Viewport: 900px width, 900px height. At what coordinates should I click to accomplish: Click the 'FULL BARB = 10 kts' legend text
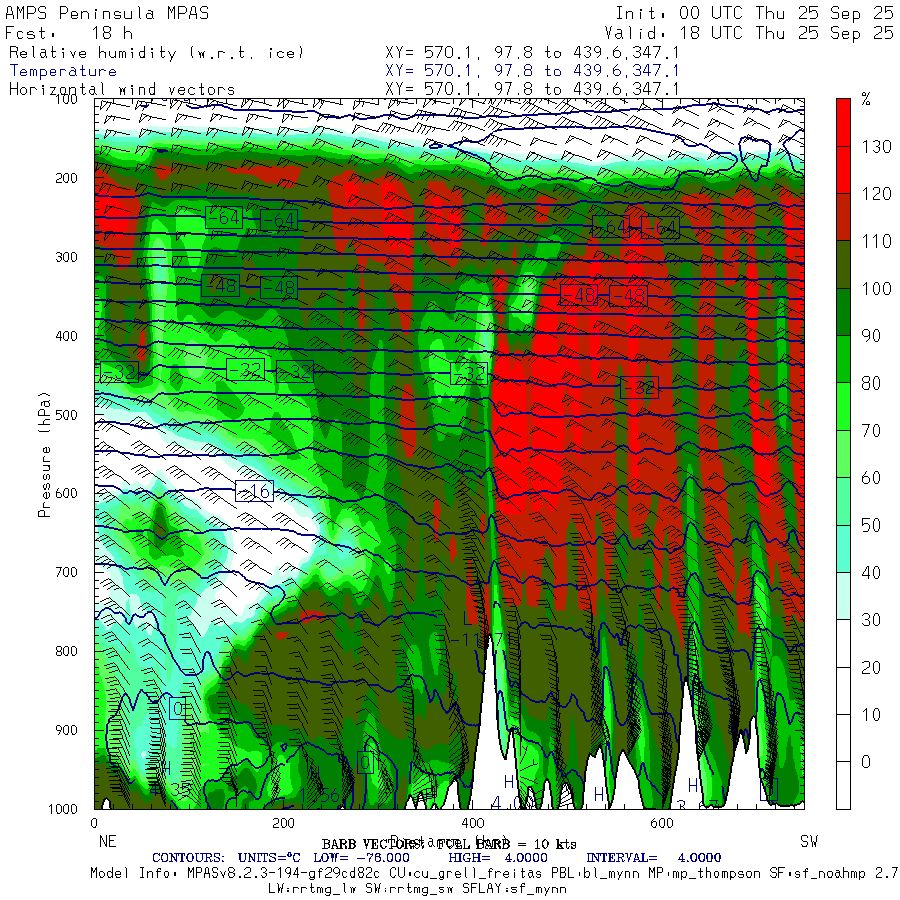pos(506,844)
